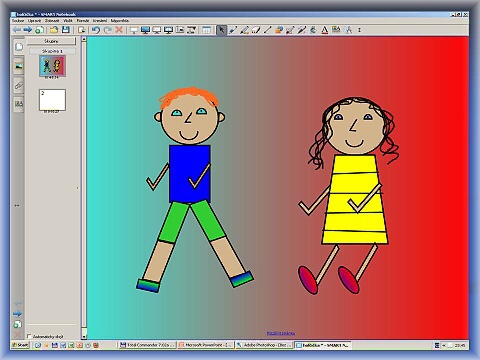The width and height of the screenshot is (480, 360).
Task: Open the Soubor menu
Action: point(18,21)
